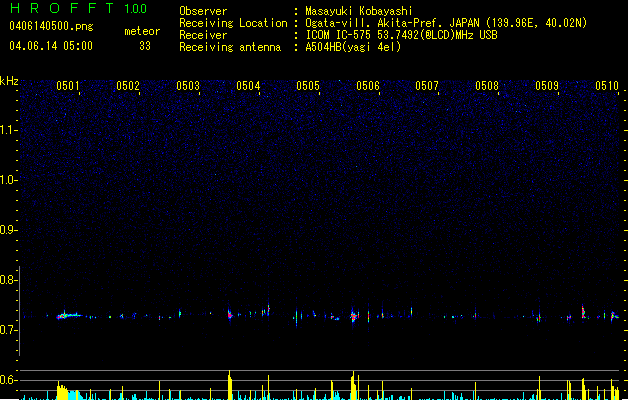
Task: Select the filename 0406140500.png
Action: click(51, 26)
